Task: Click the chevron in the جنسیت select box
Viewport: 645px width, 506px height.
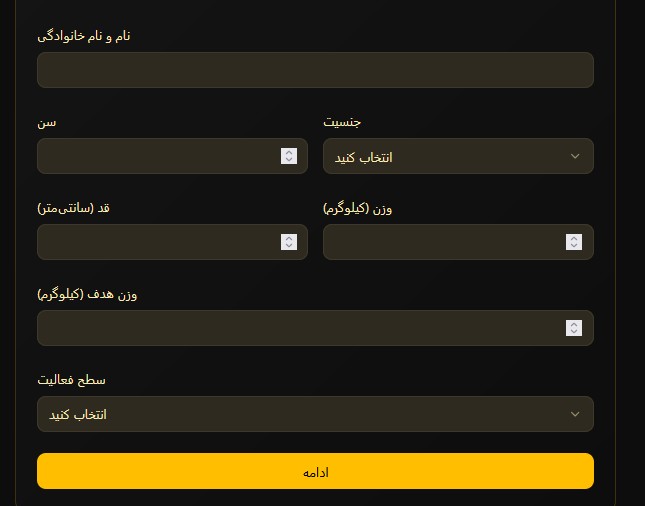Action: pos(574,157)
